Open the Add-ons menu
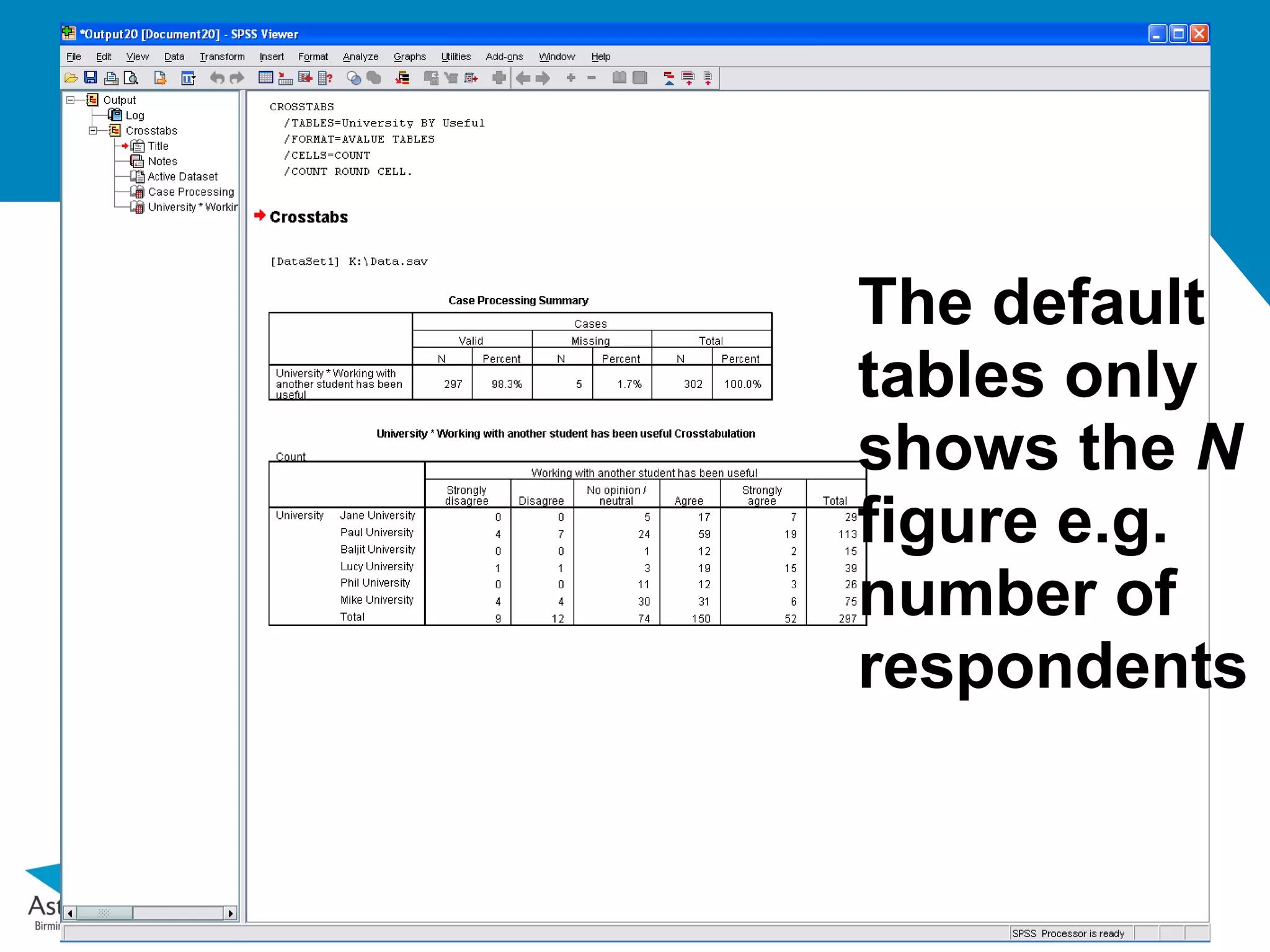Screen dimensions: 1270x952 [504, 57]
